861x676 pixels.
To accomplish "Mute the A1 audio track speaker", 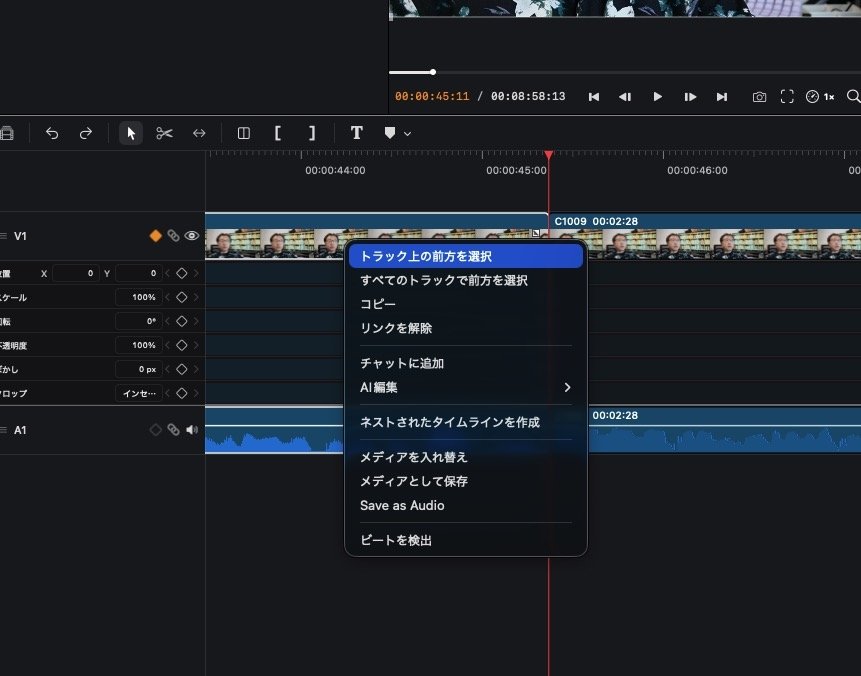I will click(192, 429).
